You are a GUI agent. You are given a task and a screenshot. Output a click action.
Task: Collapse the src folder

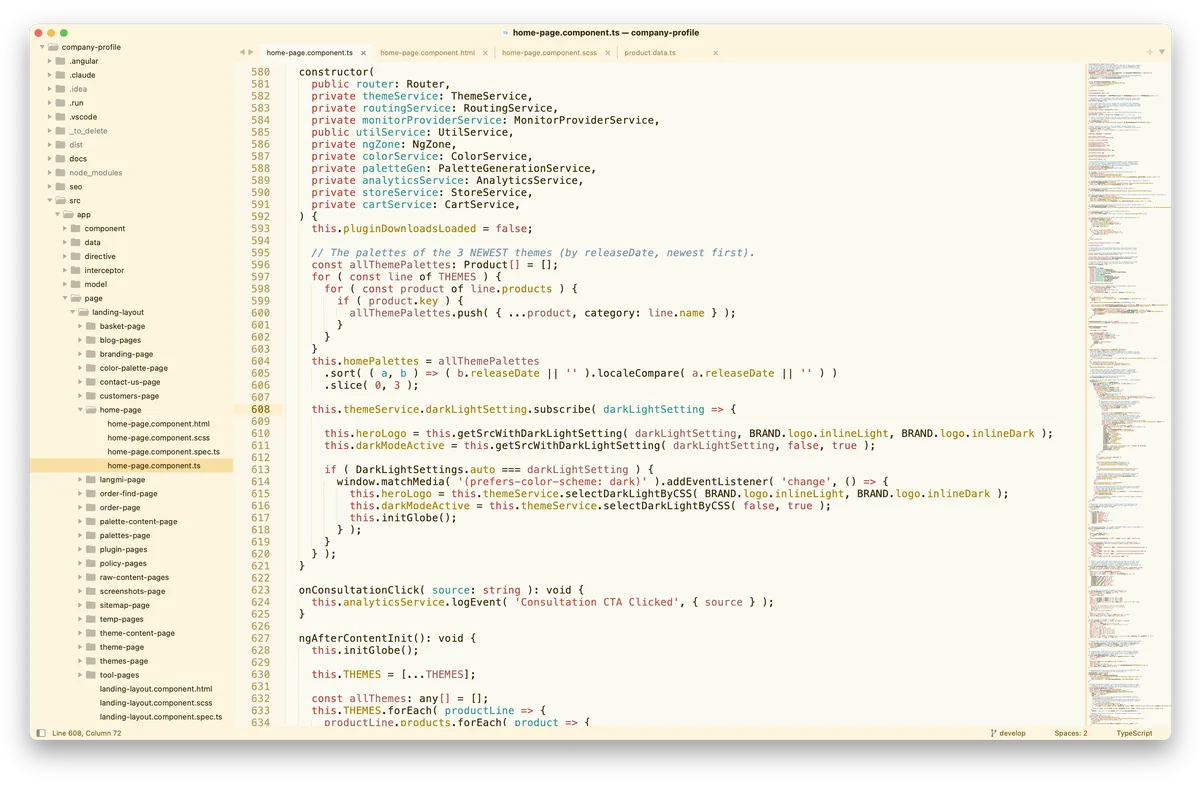49,200
